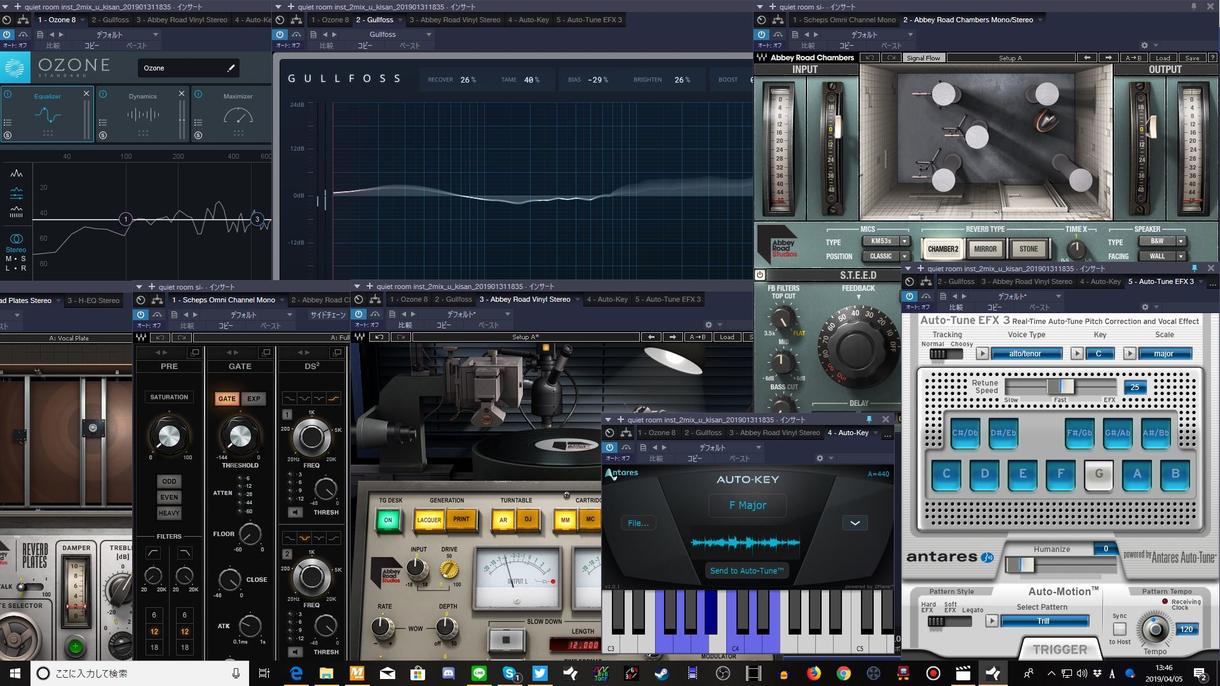Click the G note key in Auto-Tune EFX
The width and height of the screenshot is (1220, 686).
(1098, 474)
